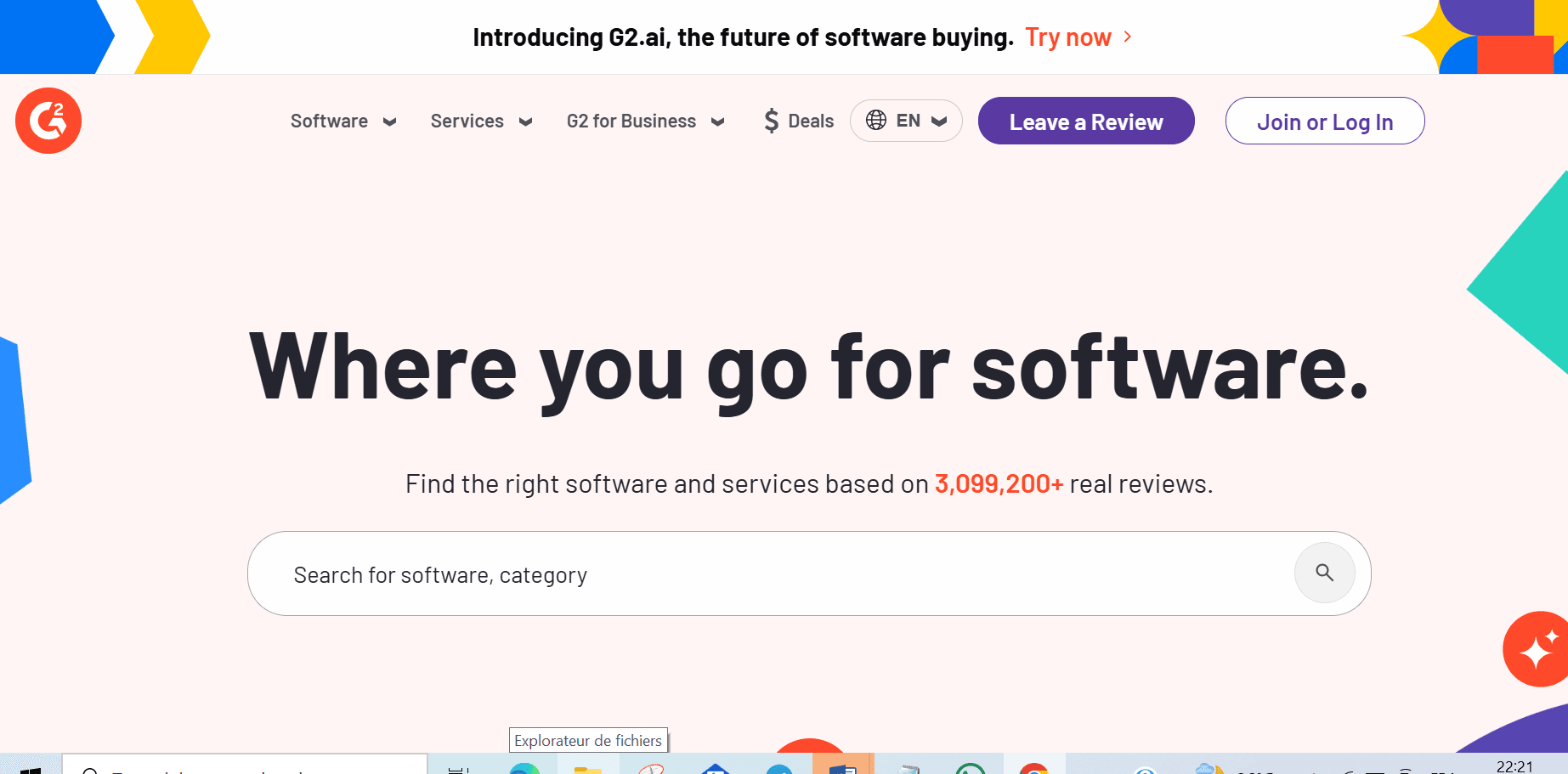Open the Software menu label
The image size is (1568, 774).
tap(329, 121)
